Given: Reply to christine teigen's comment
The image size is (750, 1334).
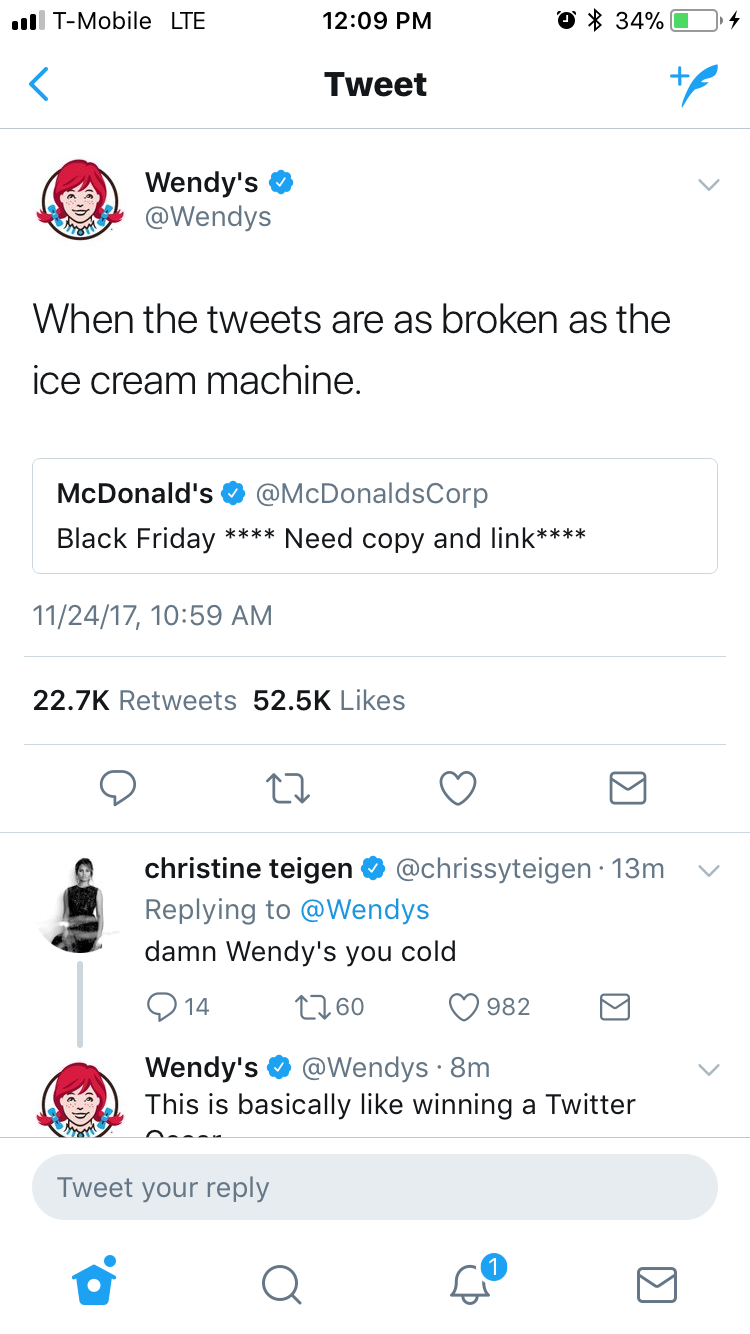Looking at the screenshot, I should [161, 1006].
